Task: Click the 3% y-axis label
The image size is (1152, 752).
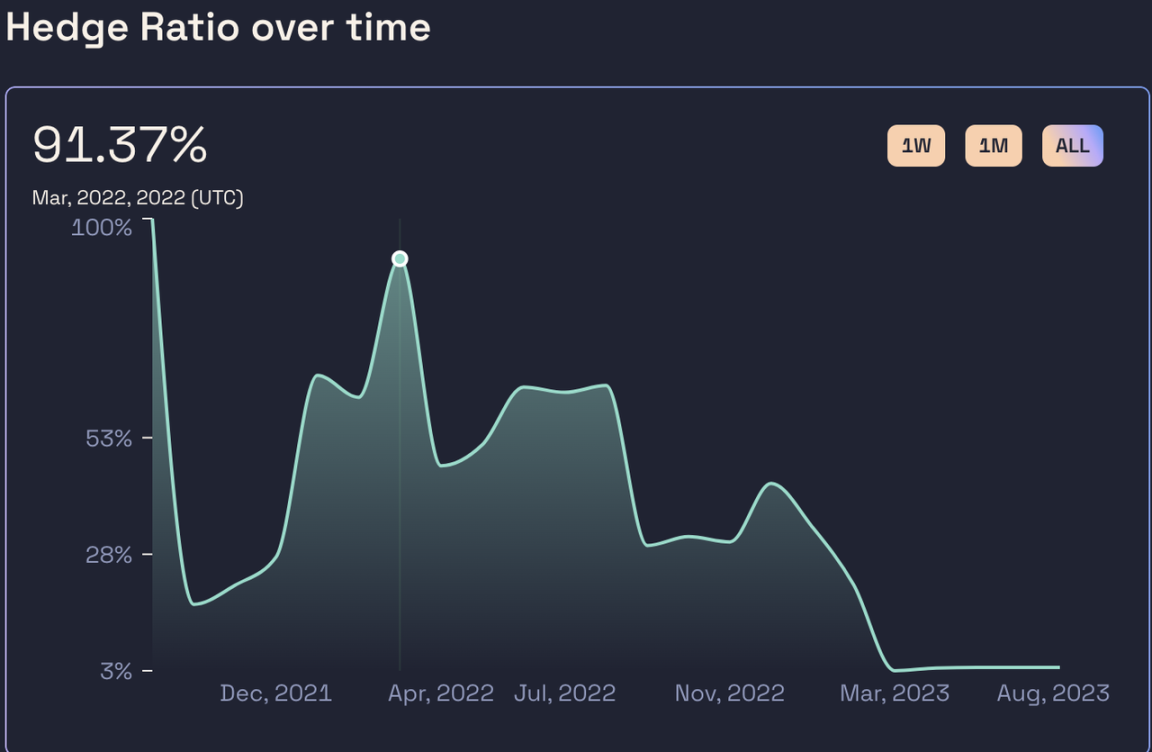Action: click(115, 670)
